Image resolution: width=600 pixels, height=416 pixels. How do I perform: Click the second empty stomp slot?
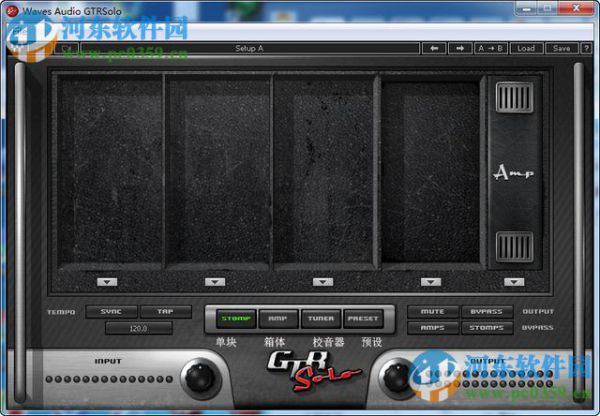pyautogui.click(x=218, y=171)
